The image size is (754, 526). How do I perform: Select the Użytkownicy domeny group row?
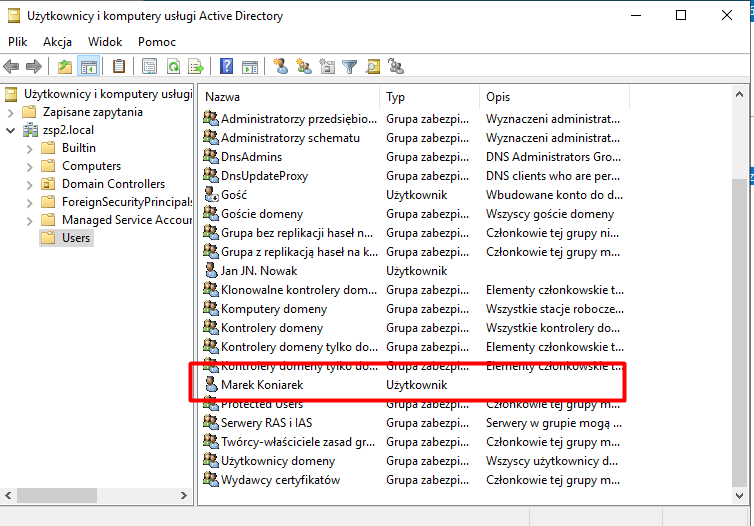414,461
